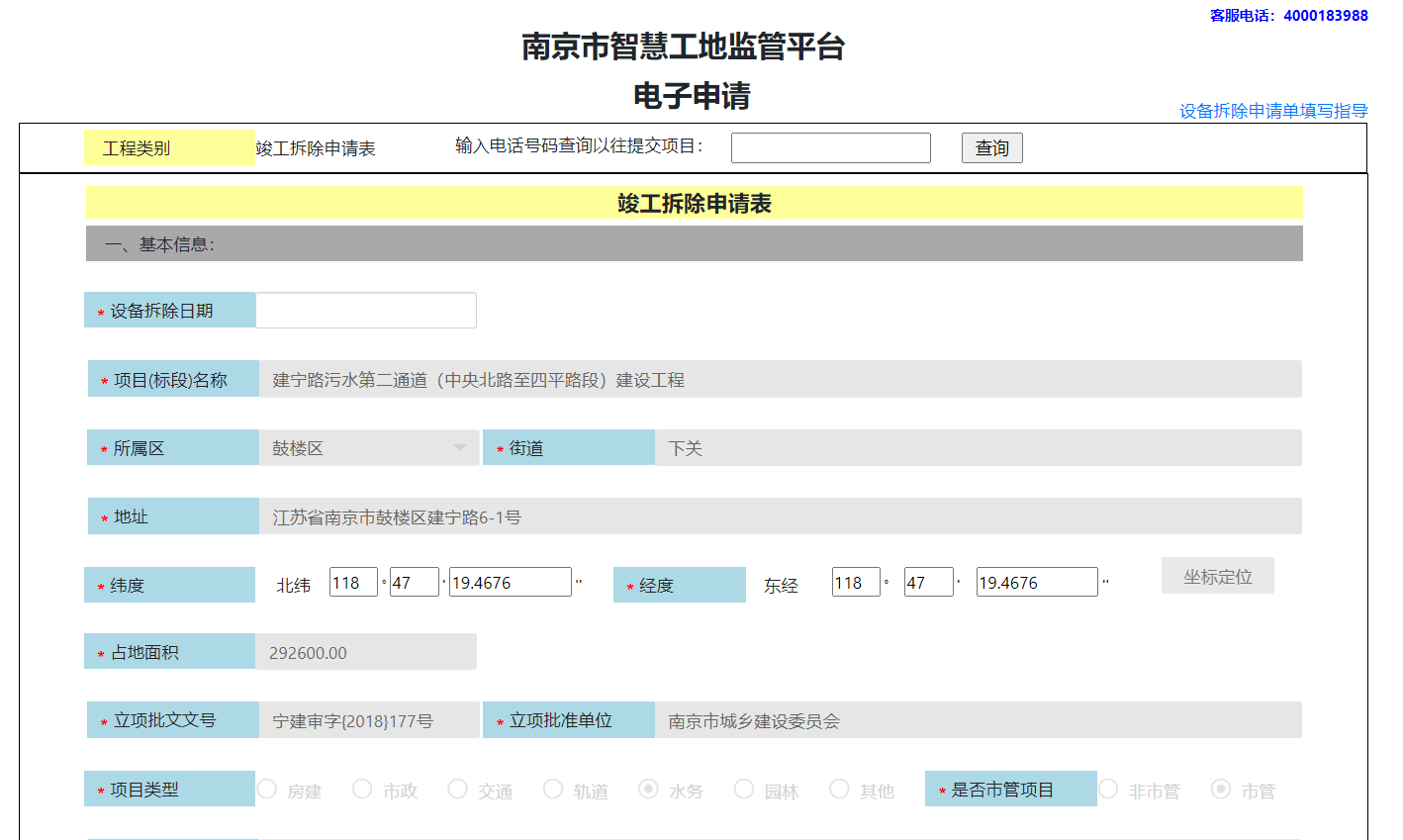Open 设备拆除申请单填写指导 link

point(1272,111)
